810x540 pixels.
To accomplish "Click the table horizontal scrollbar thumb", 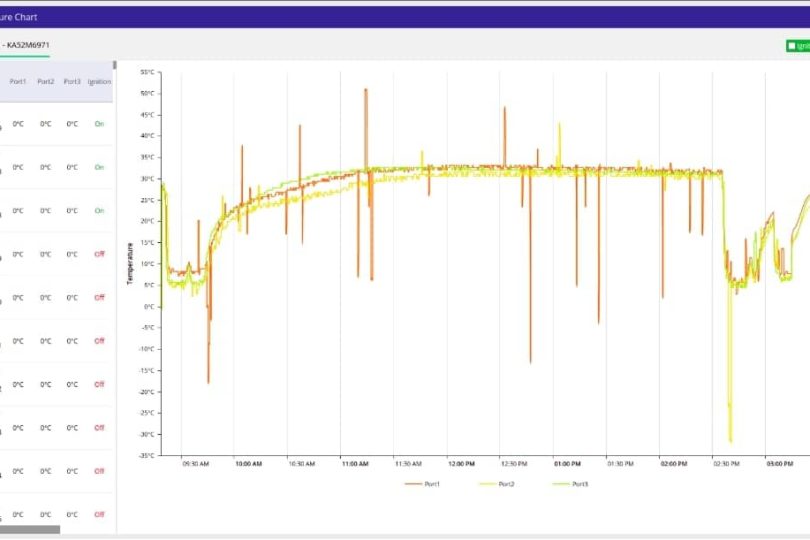I will (x=30, y=529).
